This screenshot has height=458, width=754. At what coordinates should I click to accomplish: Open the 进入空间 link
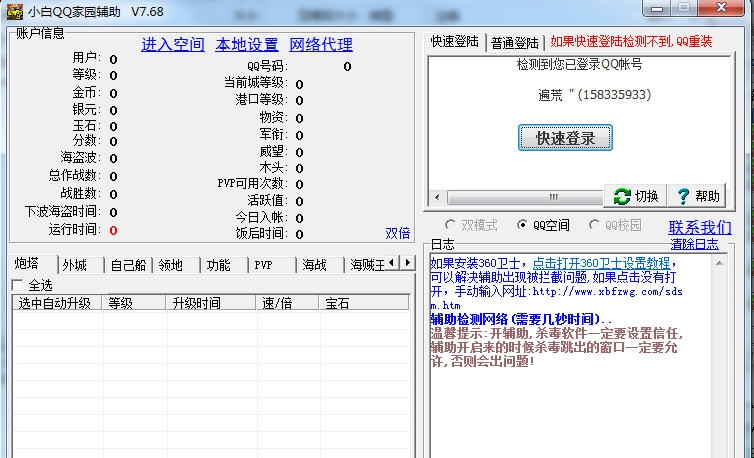[x=173, y=45]
